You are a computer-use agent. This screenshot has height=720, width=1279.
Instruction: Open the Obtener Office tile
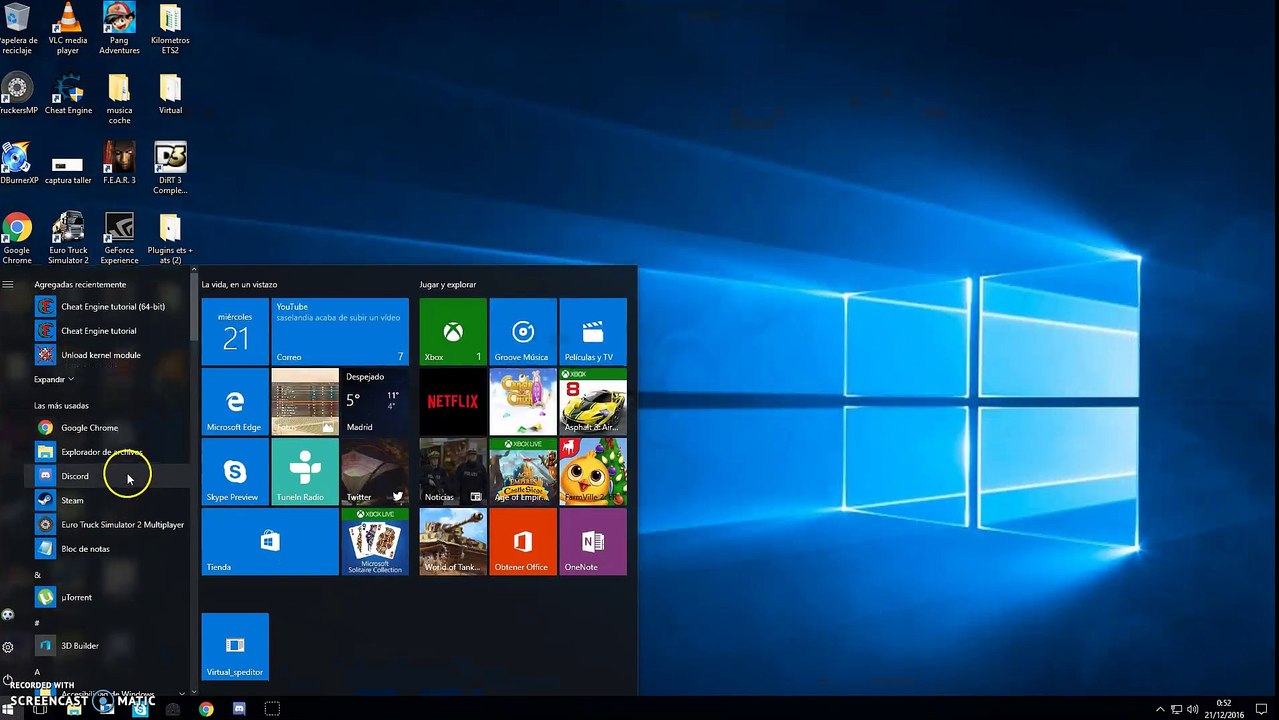click(523, 542)
